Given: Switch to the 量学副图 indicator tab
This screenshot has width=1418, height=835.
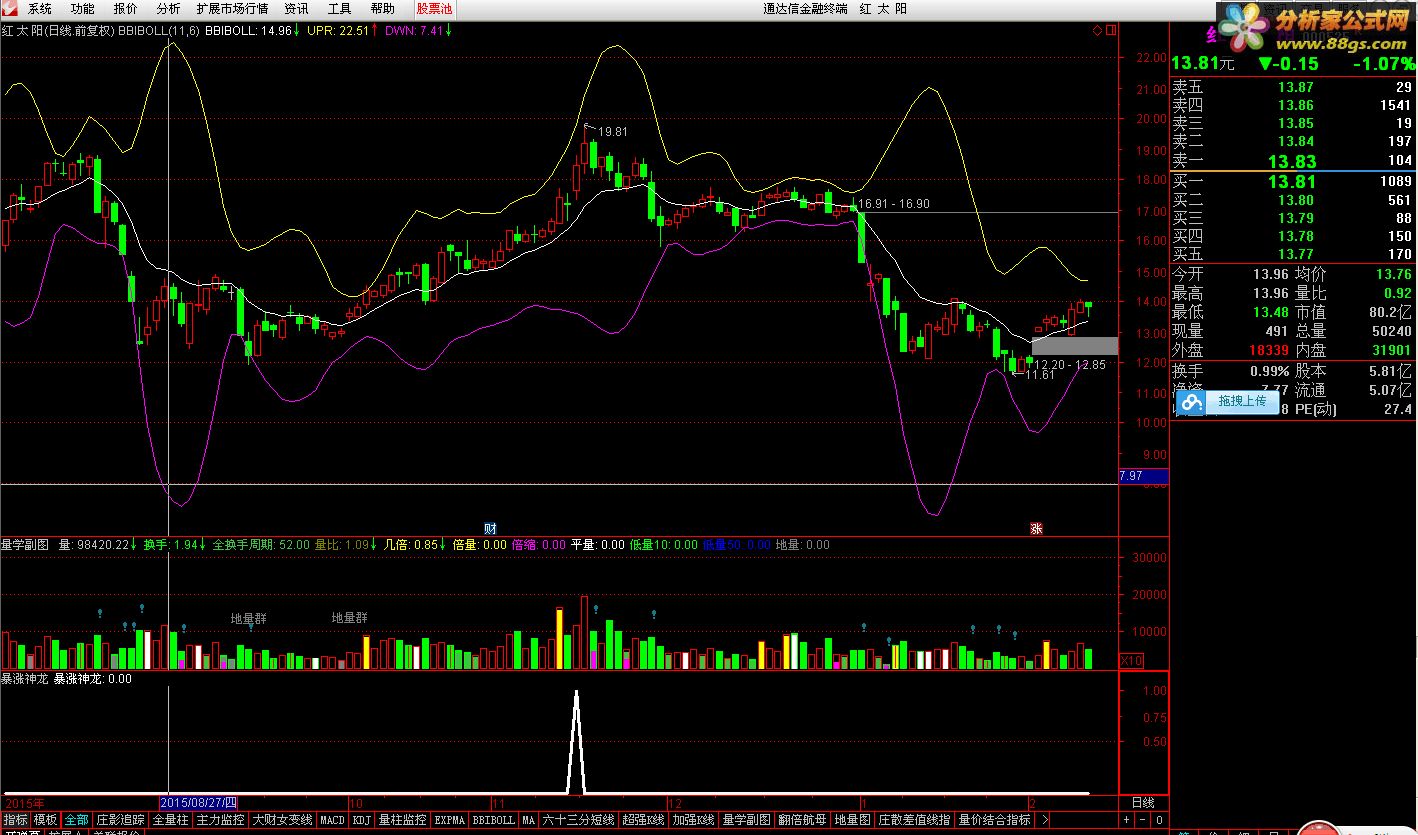Looking at the screenshot, I should (x=746, y=819).
